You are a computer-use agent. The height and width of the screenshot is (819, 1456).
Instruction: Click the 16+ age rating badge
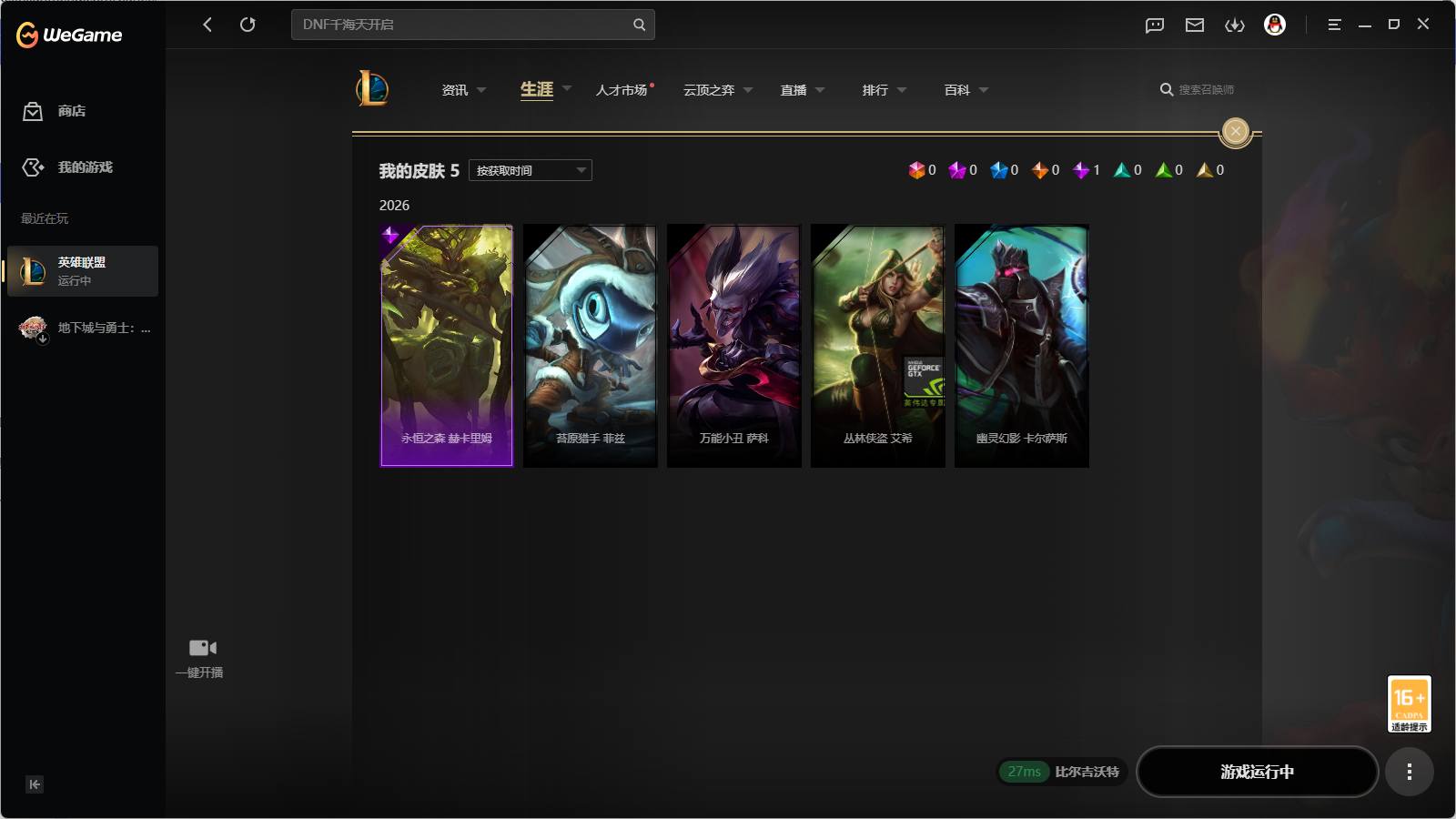pos(1409,703)
